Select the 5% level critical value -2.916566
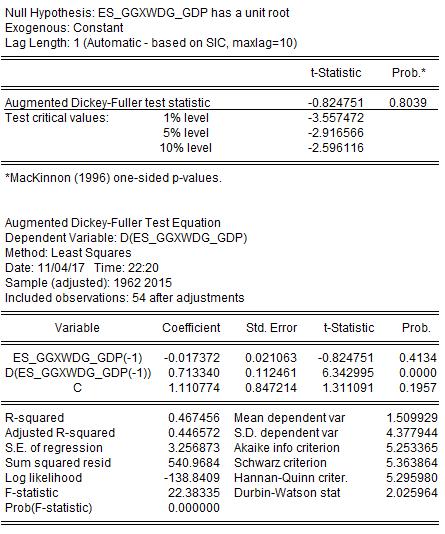The height and width of the screenshot is (534, 445). click(x=336, y=133)
